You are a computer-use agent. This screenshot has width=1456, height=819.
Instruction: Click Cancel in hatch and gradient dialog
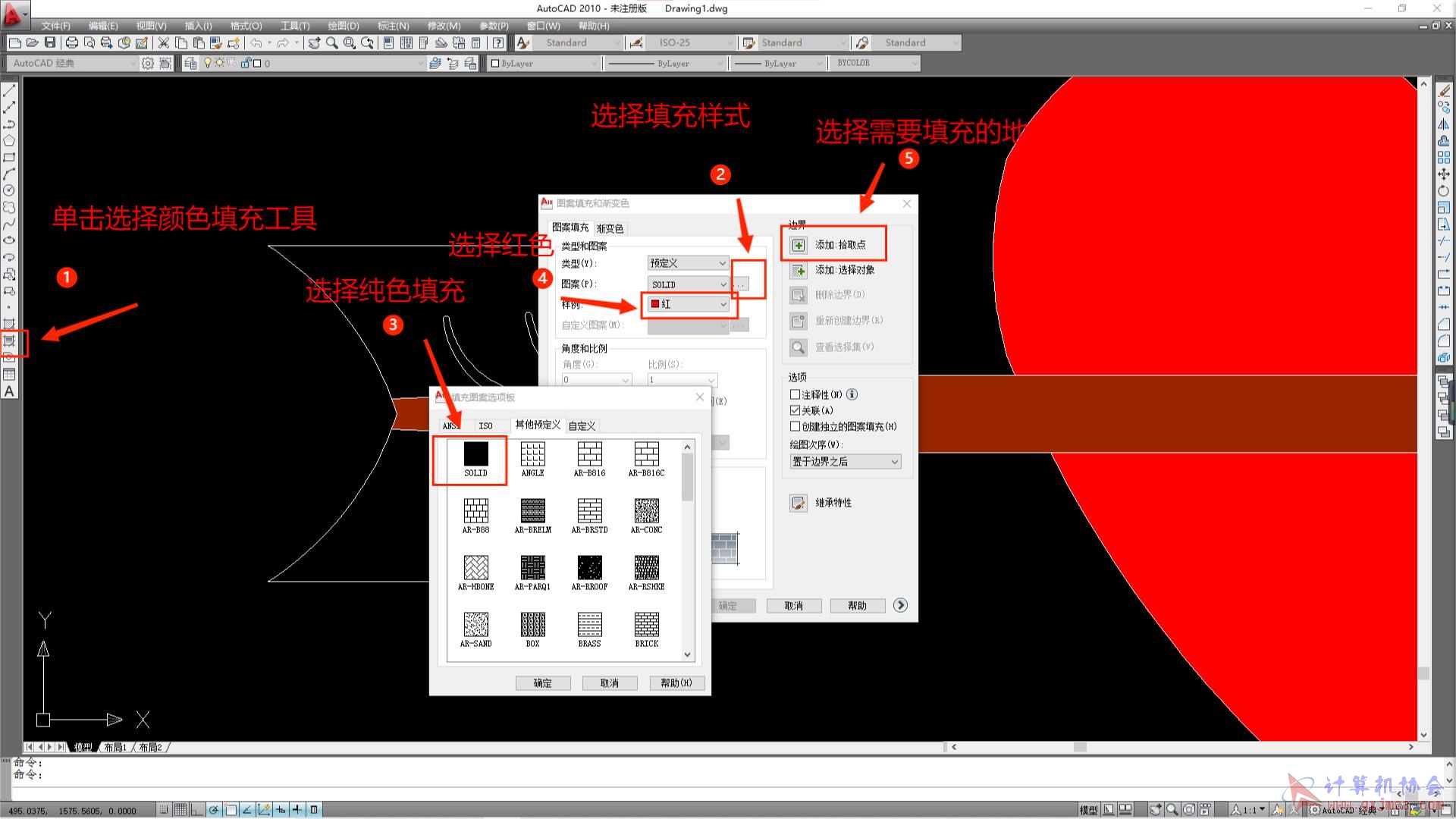(793, 606)
